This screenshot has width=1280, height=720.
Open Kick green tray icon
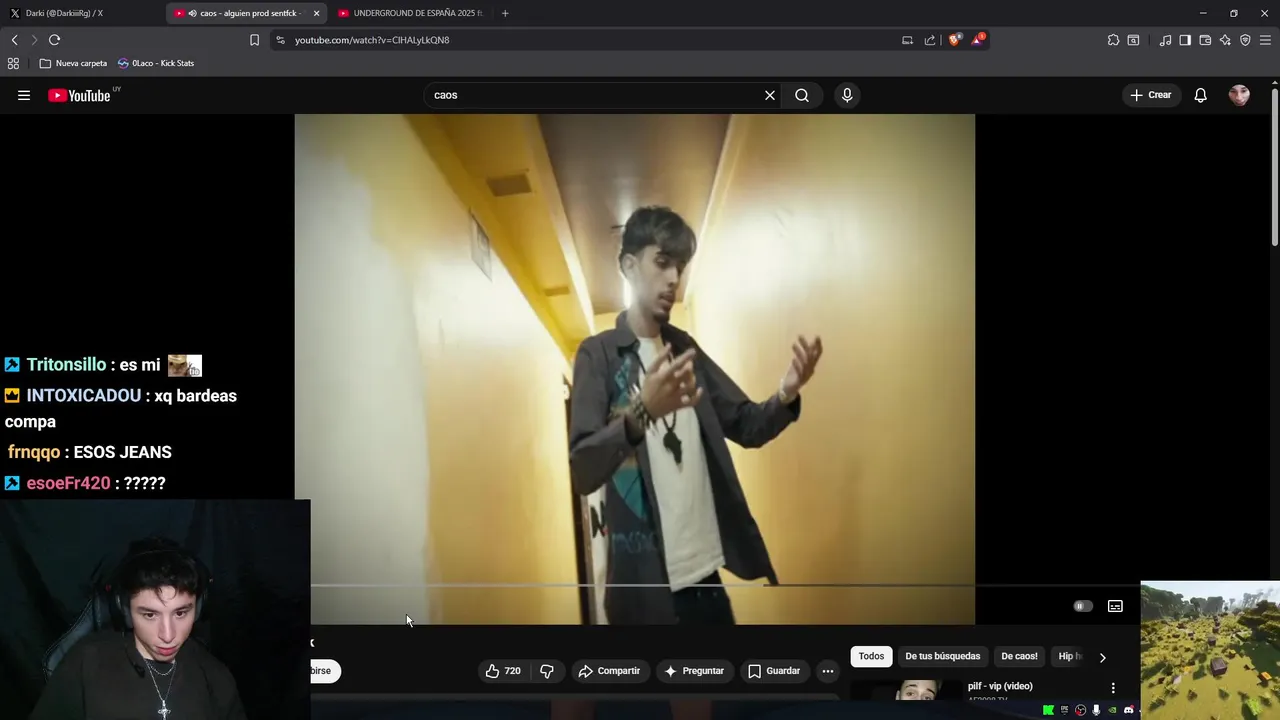[1048, 710]
